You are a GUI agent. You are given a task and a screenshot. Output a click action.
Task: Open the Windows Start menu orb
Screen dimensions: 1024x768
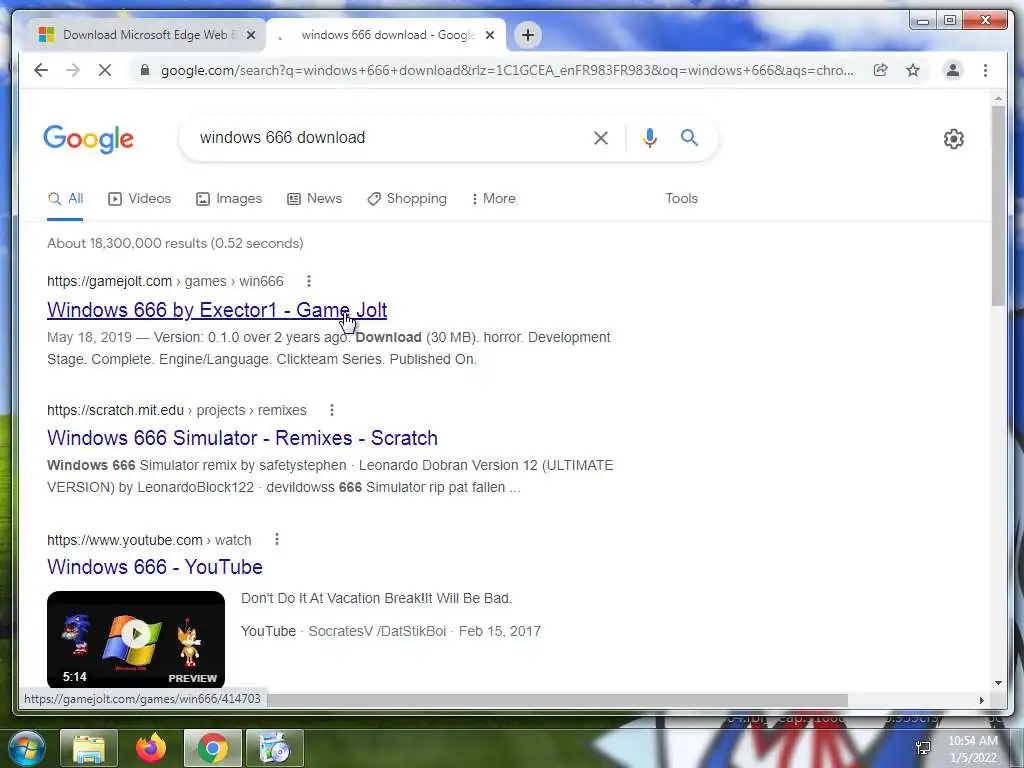click(x=27, y=748)
